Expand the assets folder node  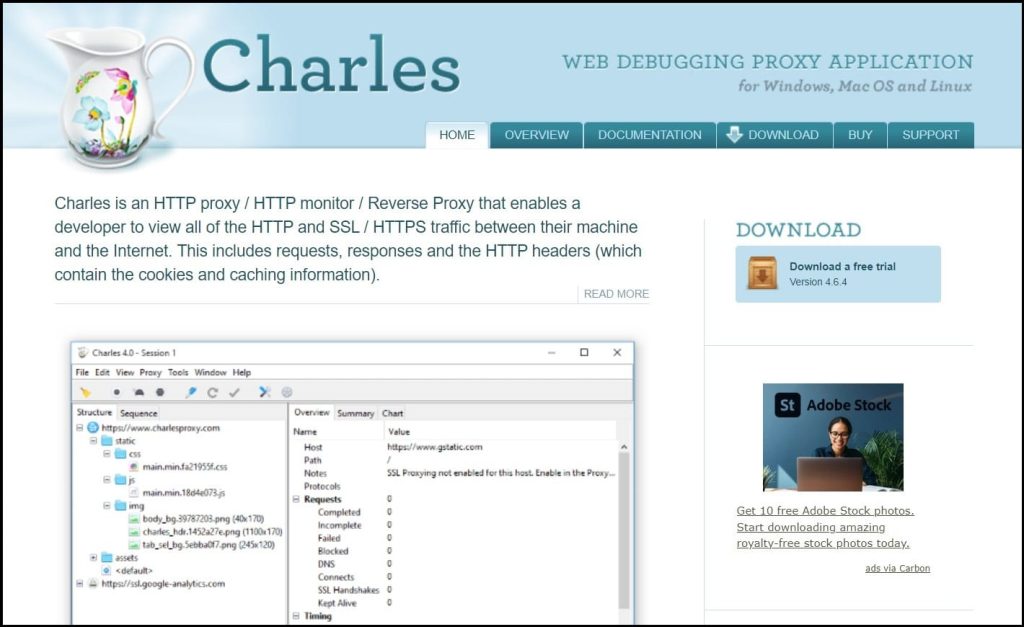tap(93, 558)
